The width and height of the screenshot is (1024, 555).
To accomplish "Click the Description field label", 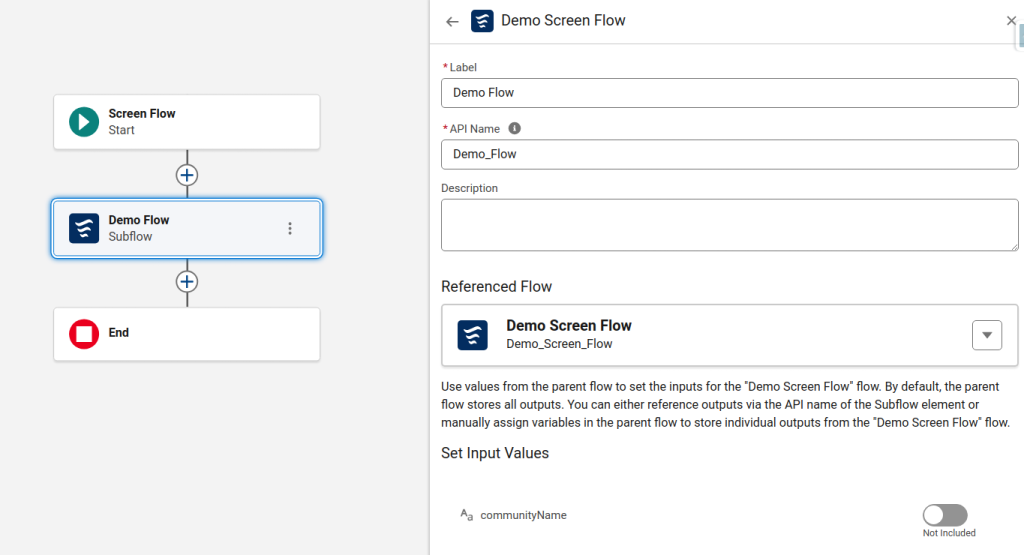I will point(470,188).
